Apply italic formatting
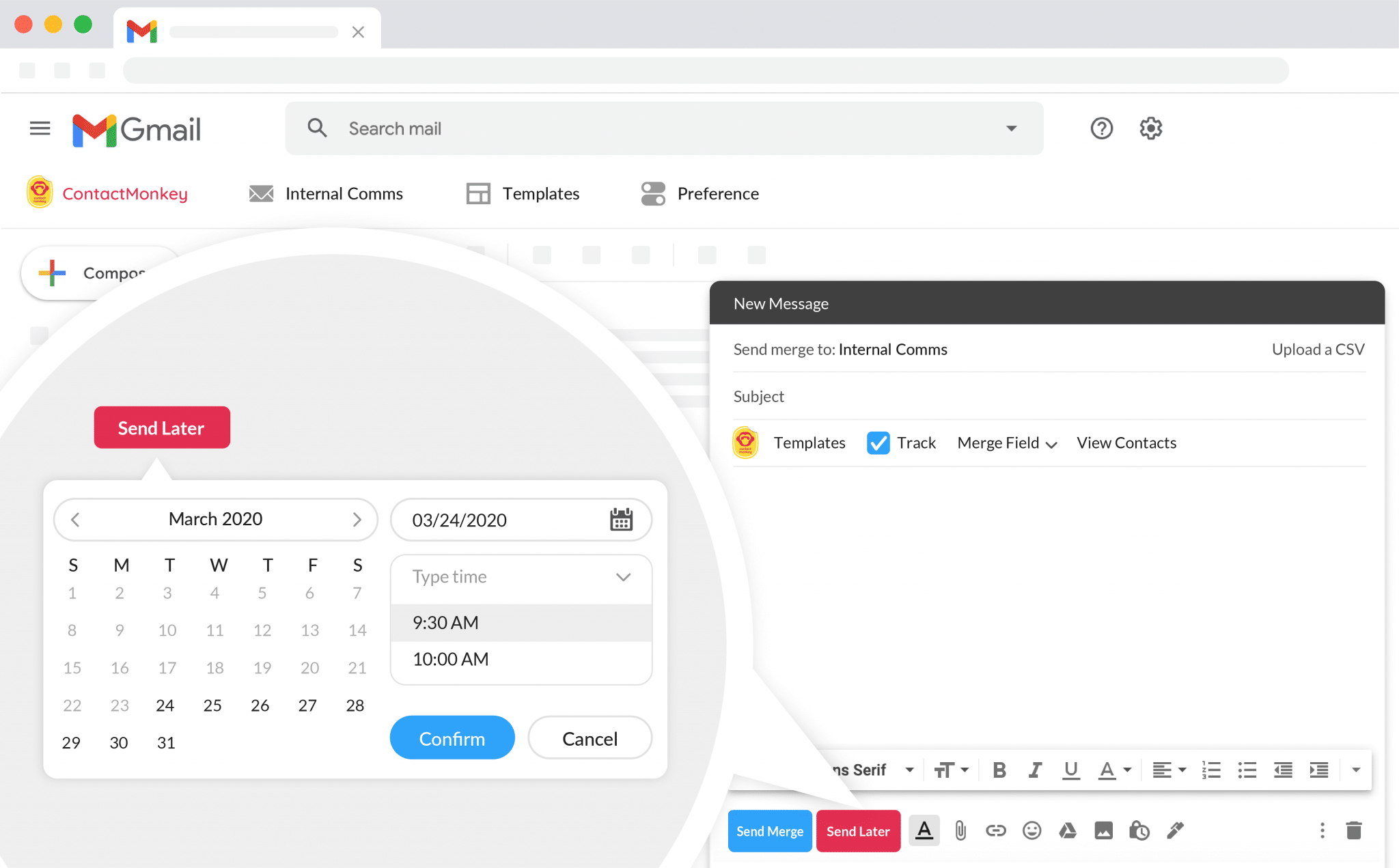 pyautogui.click(x=1035, y=770)
